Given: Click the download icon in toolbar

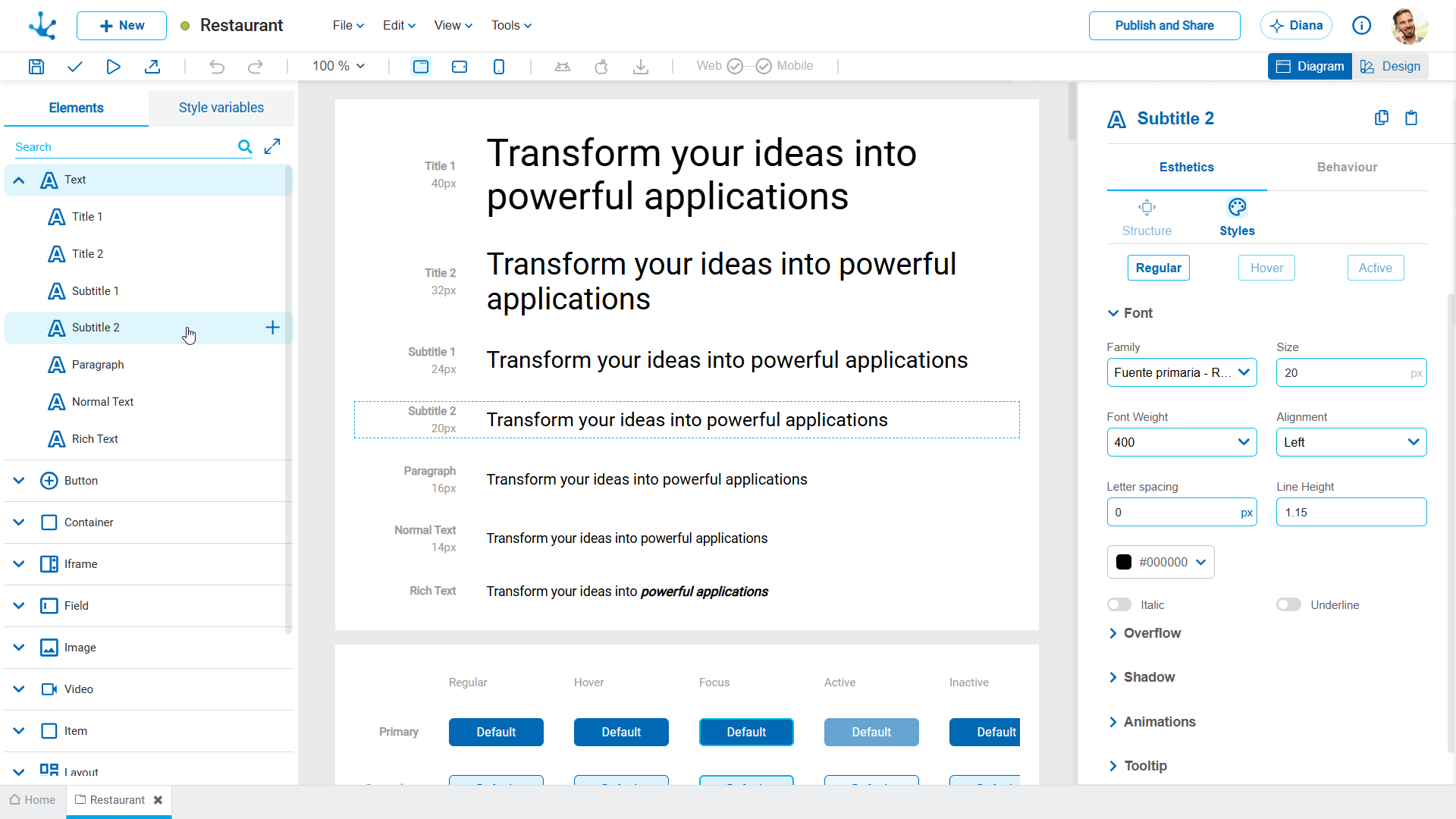Looking at the screenshot, I should [x=641, y=67].
